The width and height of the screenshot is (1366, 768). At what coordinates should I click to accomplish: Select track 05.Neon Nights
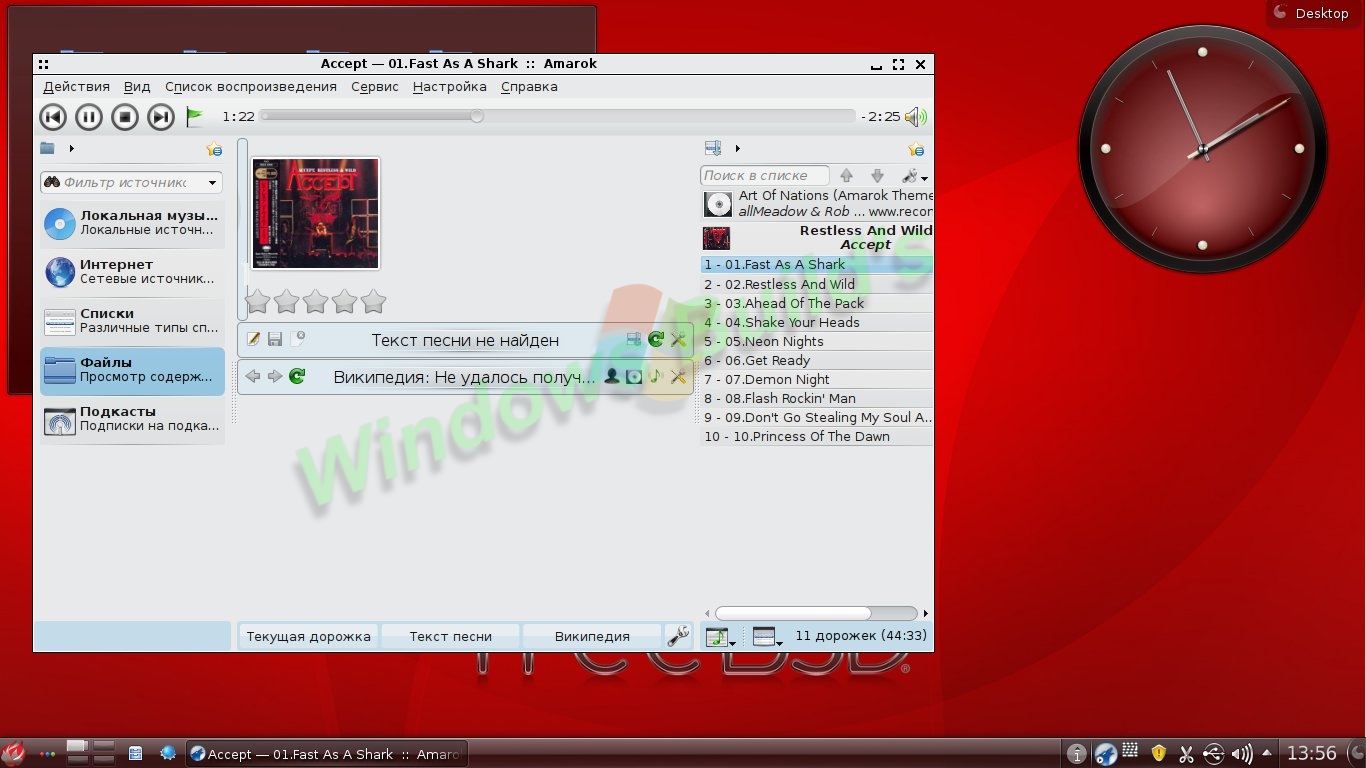817,341
